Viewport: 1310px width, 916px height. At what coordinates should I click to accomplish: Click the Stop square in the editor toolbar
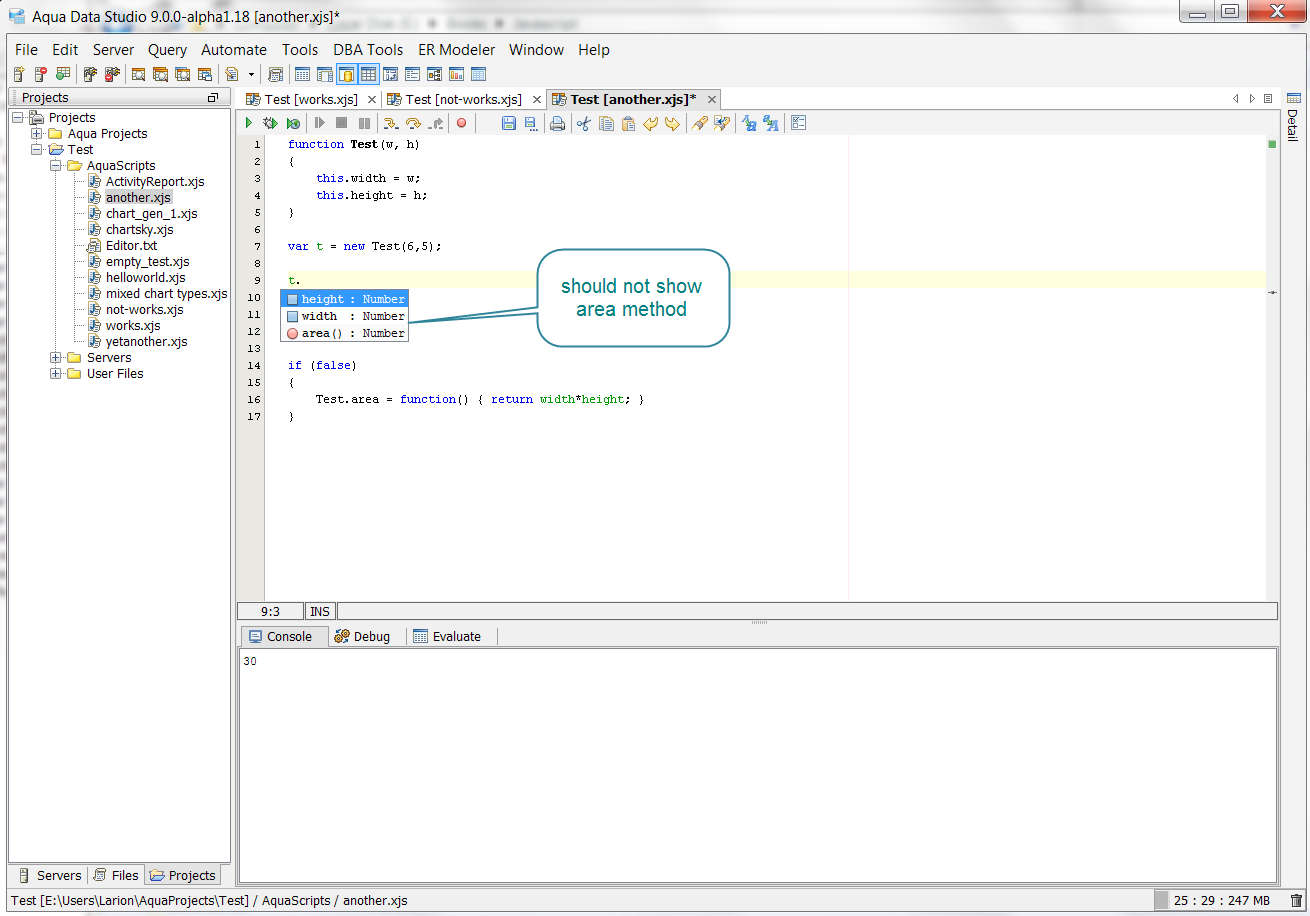[341, 123]
